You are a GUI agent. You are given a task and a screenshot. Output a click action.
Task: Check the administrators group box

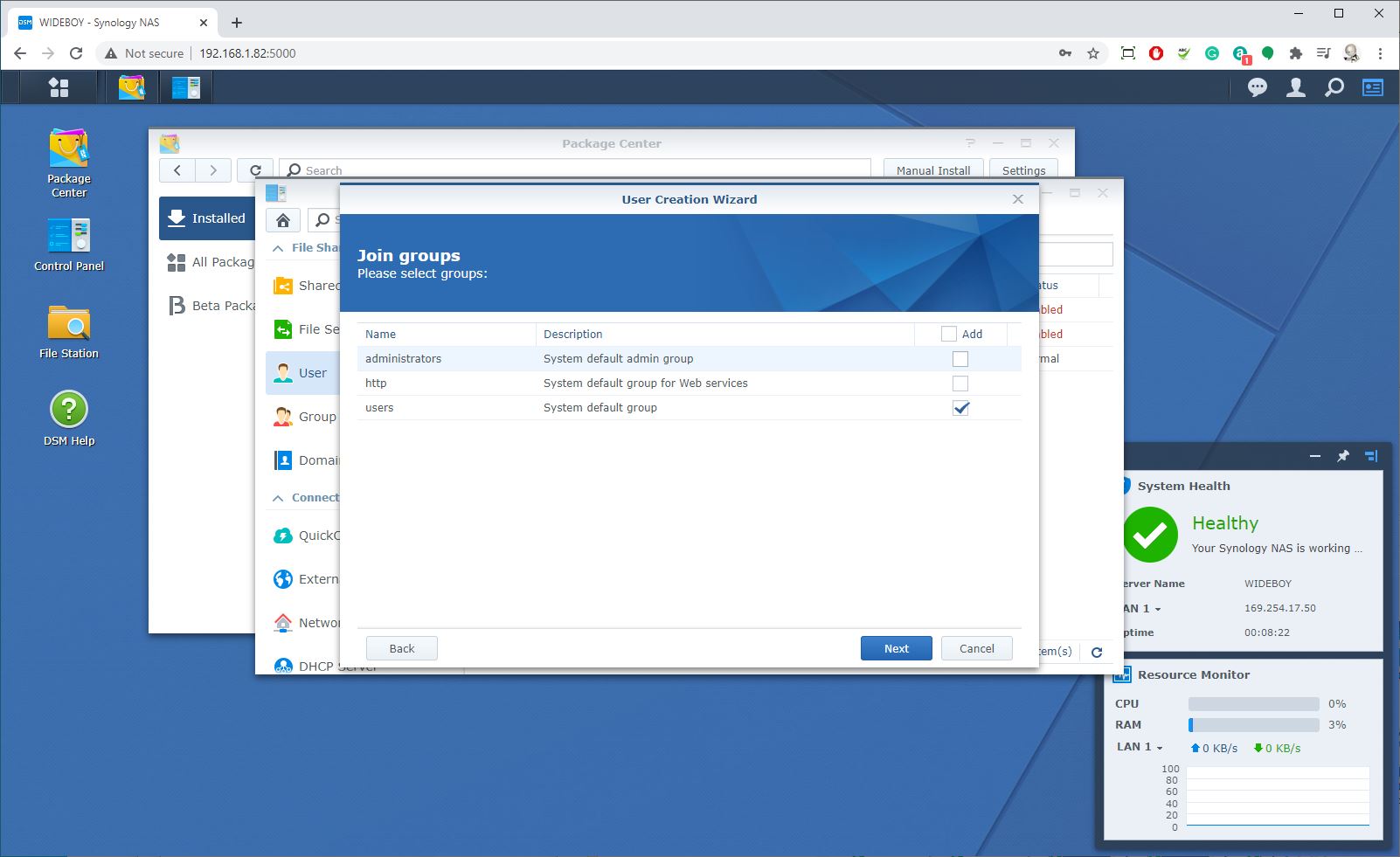tap(960, 359)
